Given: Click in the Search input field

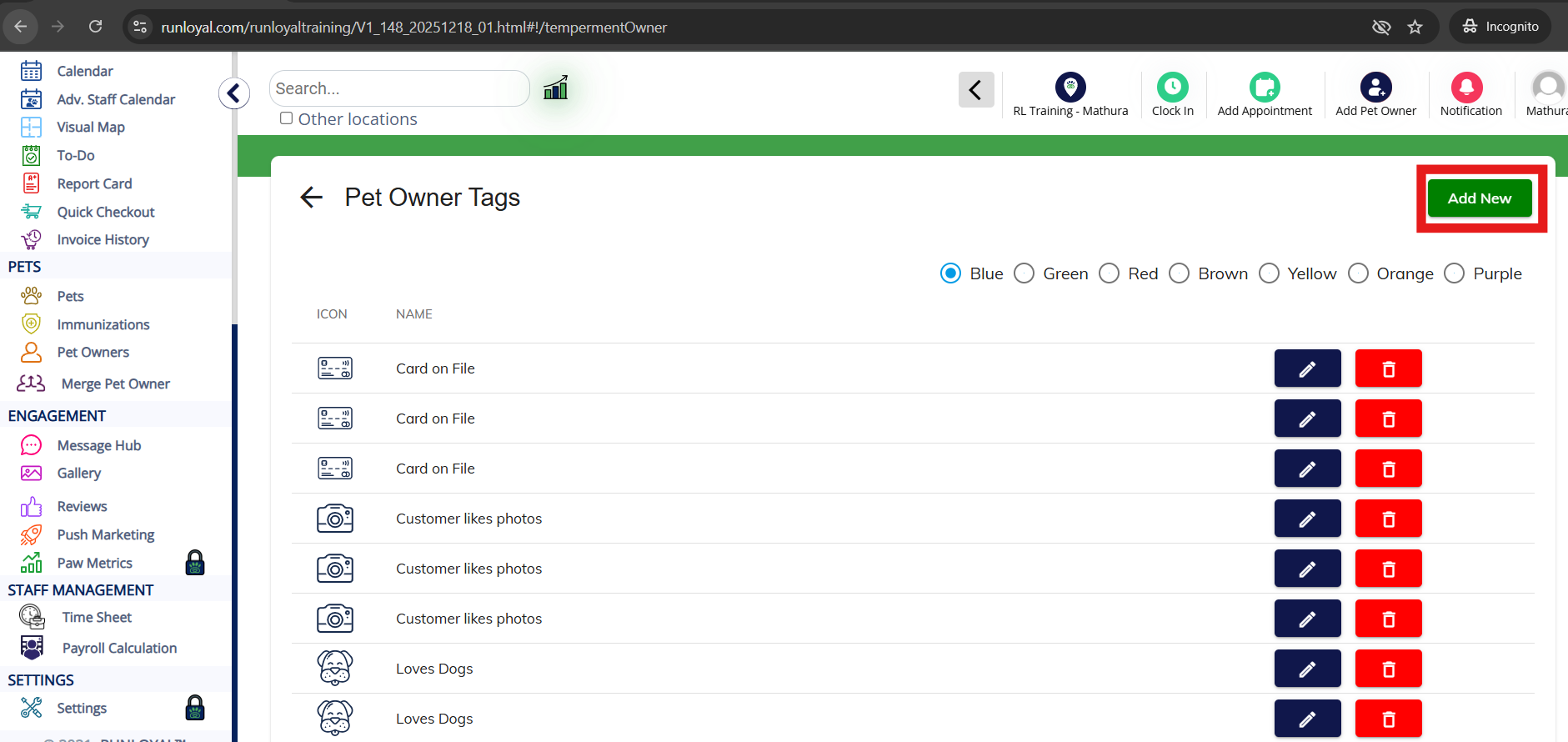Looking at the screenshot, I should click(x=399, y=88).
